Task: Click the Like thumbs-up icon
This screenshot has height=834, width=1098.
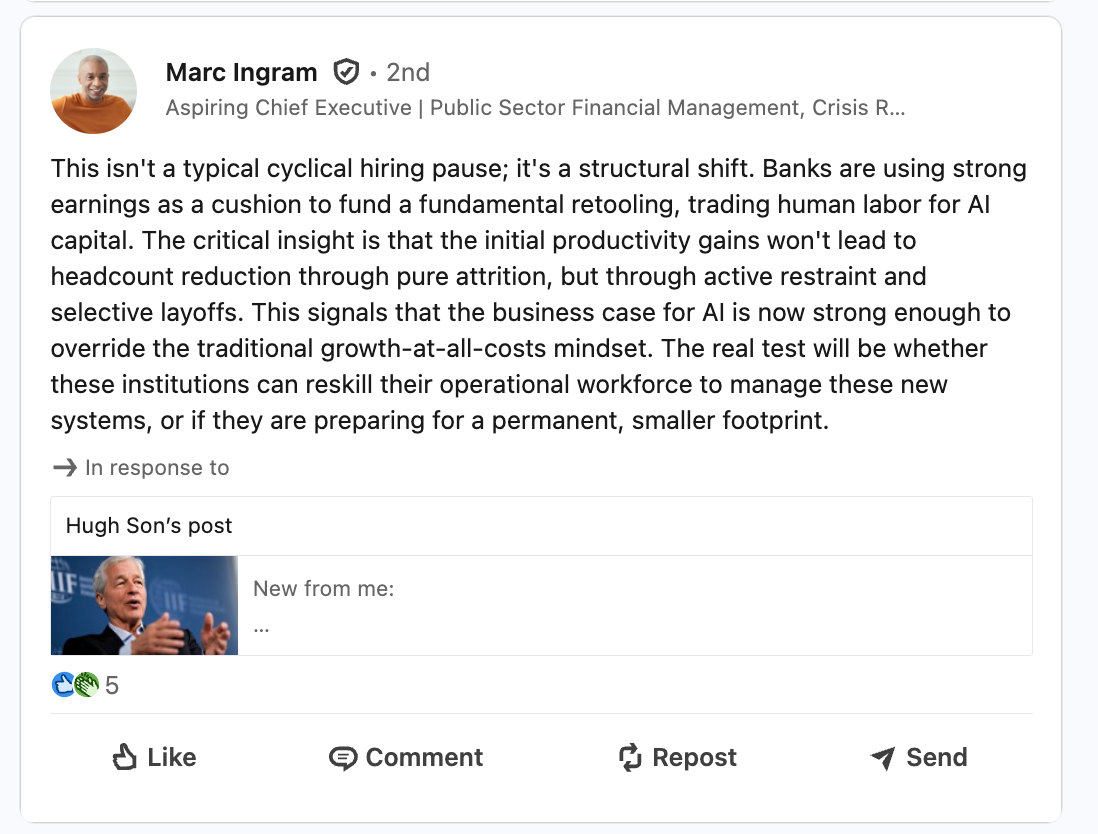Action: point(124,757)
